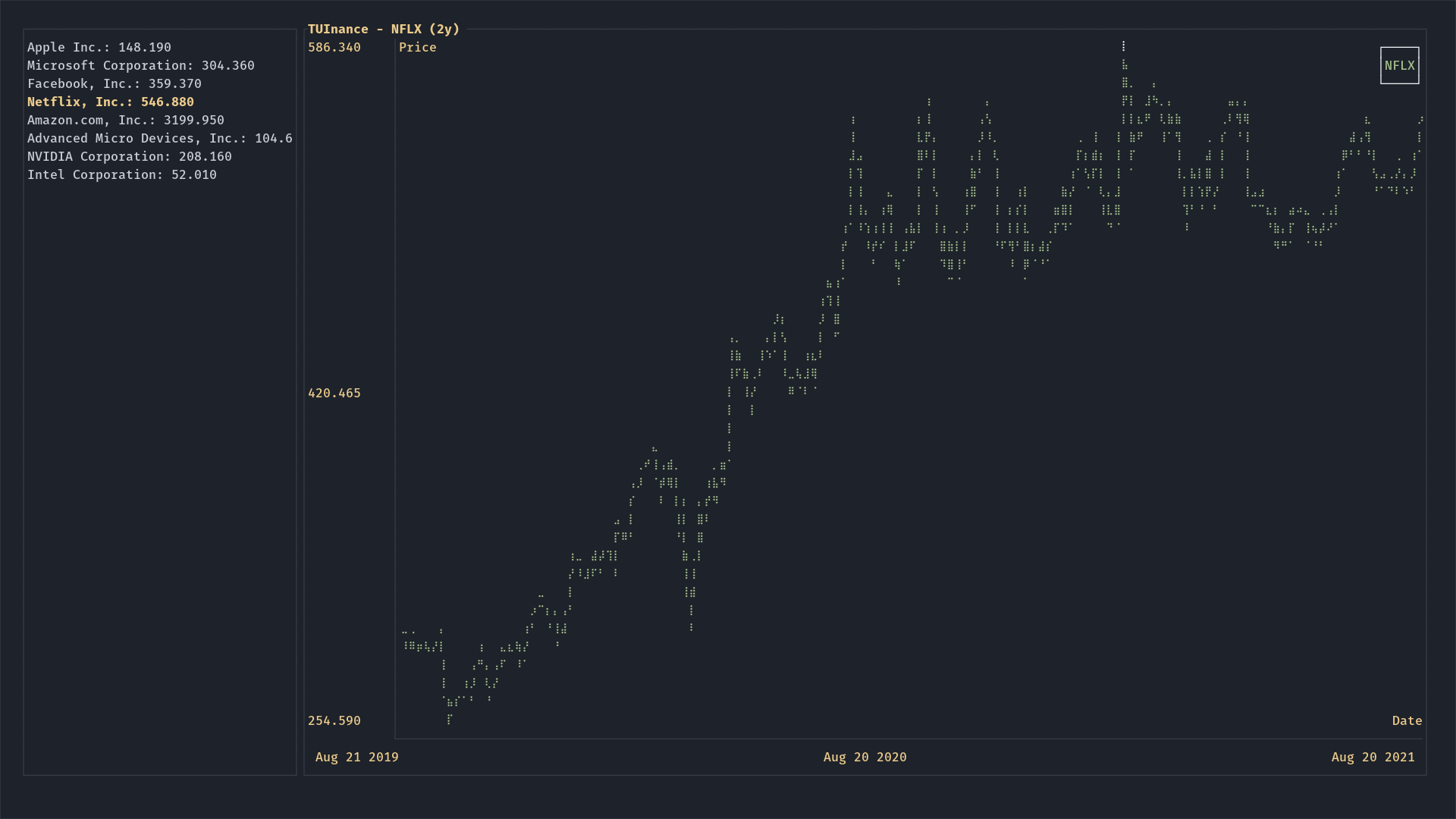Click highlighted Netflix, Inc. entry

coord(111,102)
